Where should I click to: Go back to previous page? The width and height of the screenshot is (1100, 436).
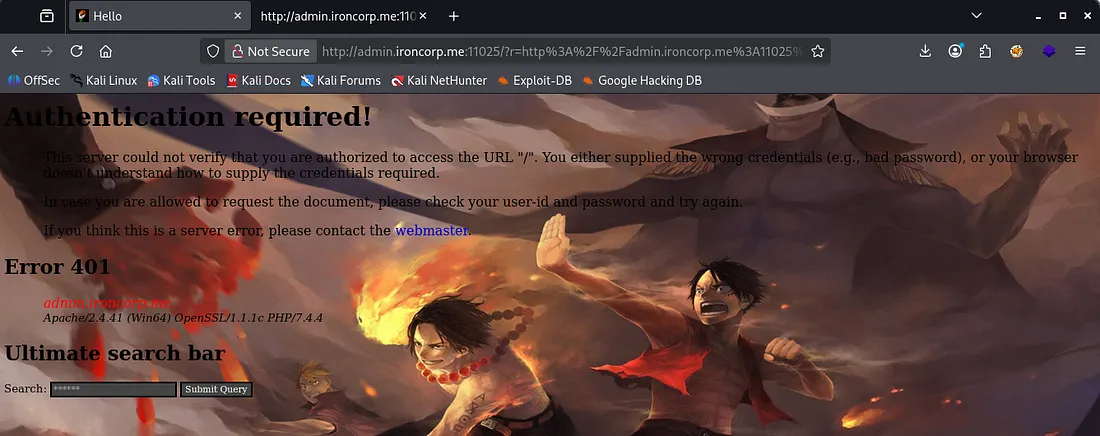(x=18, y=51)
